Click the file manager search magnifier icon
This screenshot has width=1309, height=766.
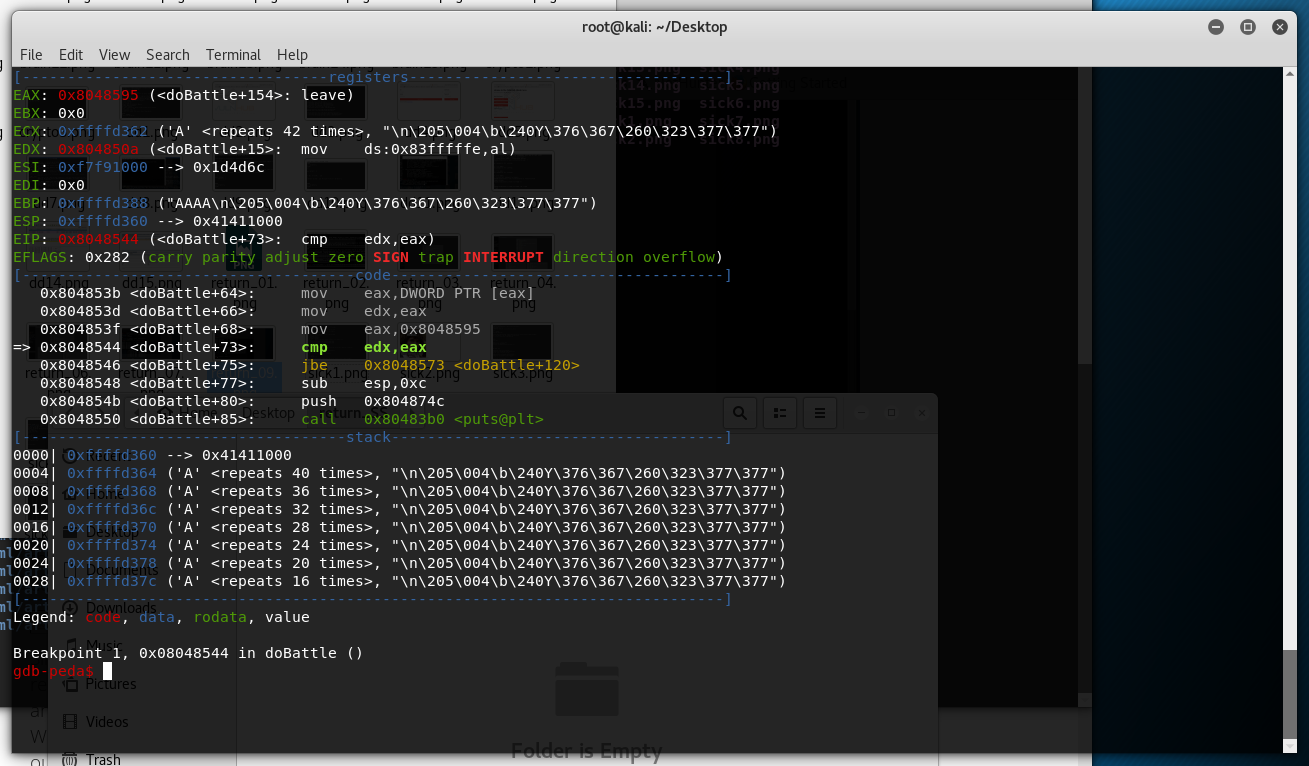739,412
